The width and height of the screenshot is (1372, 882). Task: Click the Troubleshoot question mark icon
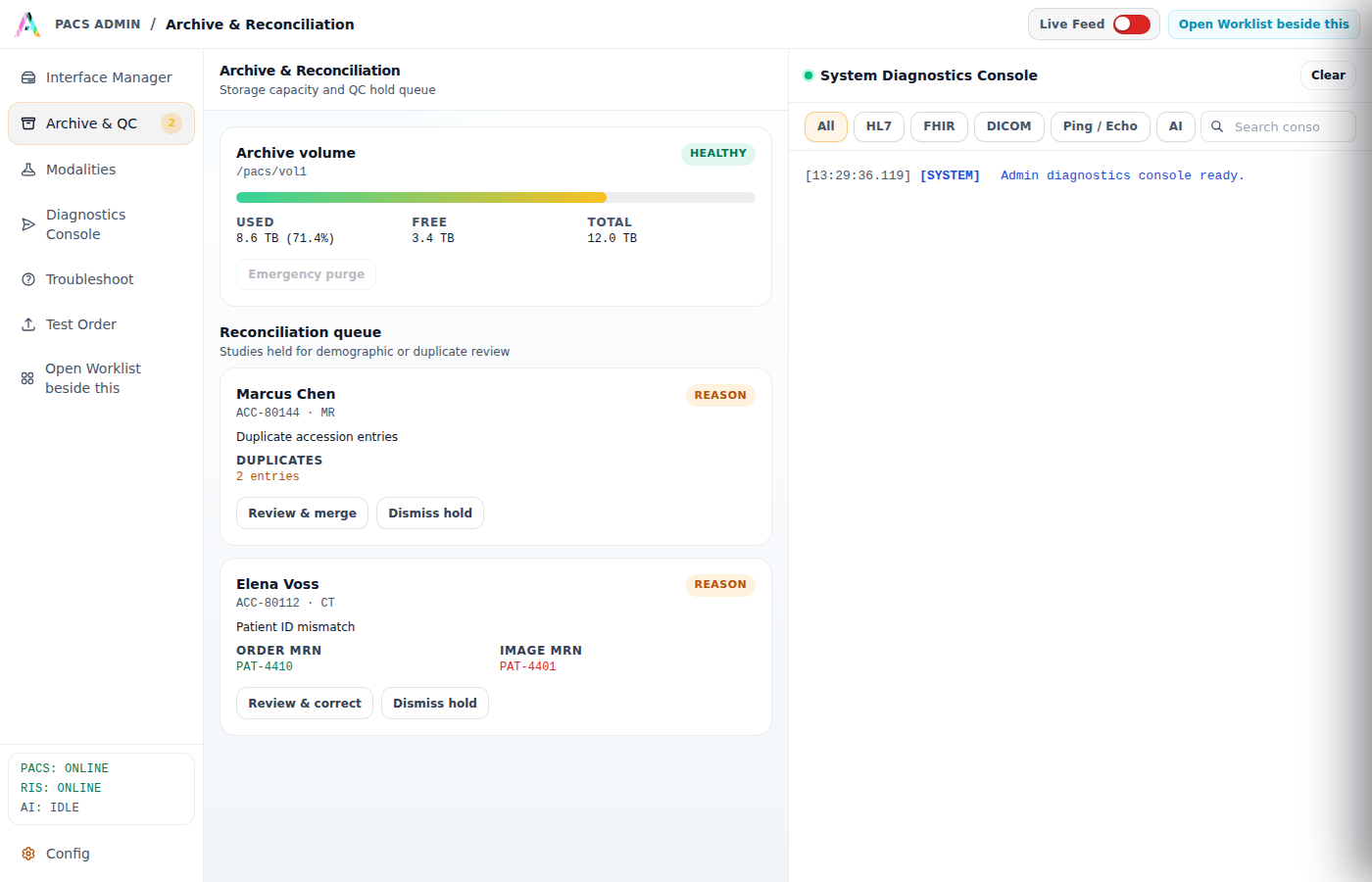click(x=28, y=279)
